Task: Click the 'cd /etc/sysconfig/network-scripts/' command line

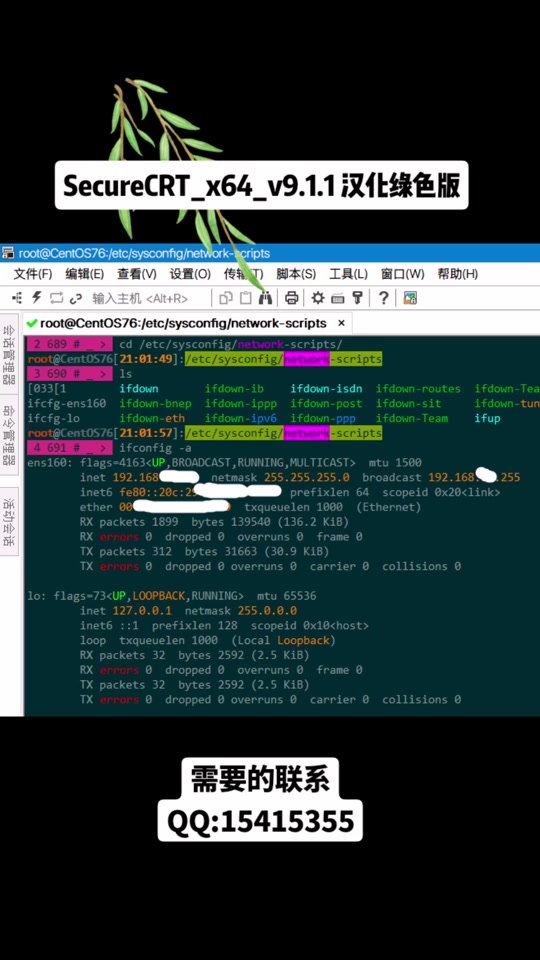Action: point(231,345)
